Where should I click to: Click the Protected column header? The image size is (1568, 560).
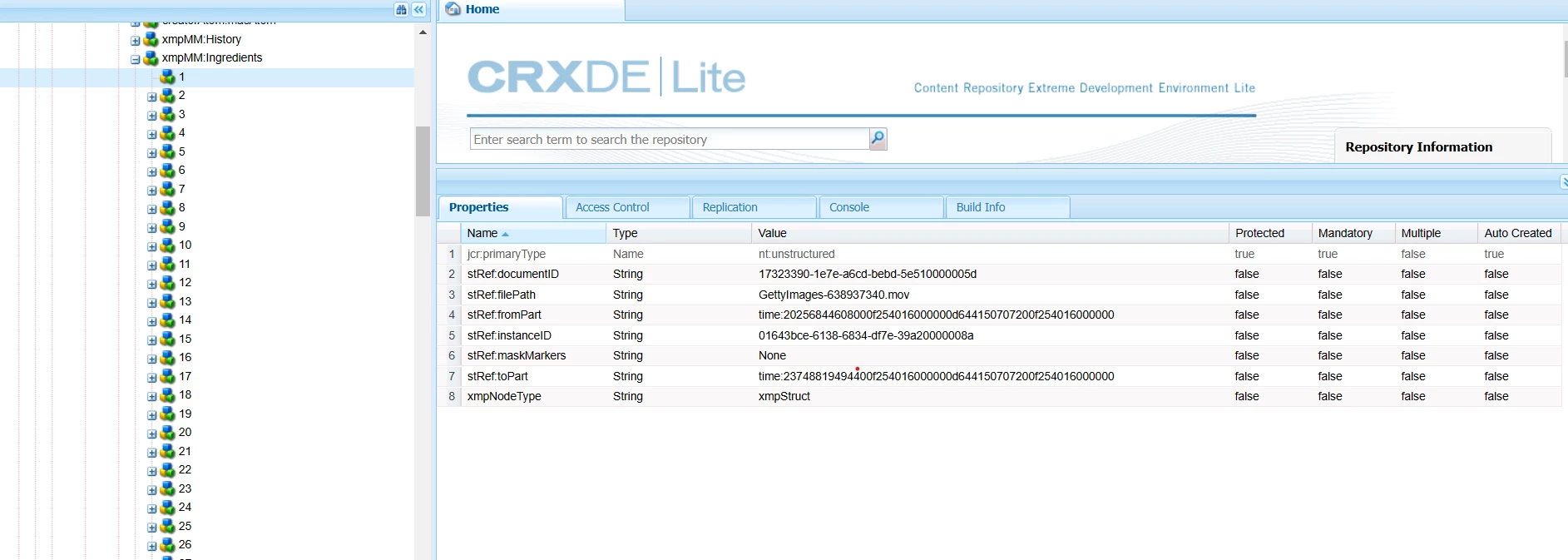(1270, 233)
